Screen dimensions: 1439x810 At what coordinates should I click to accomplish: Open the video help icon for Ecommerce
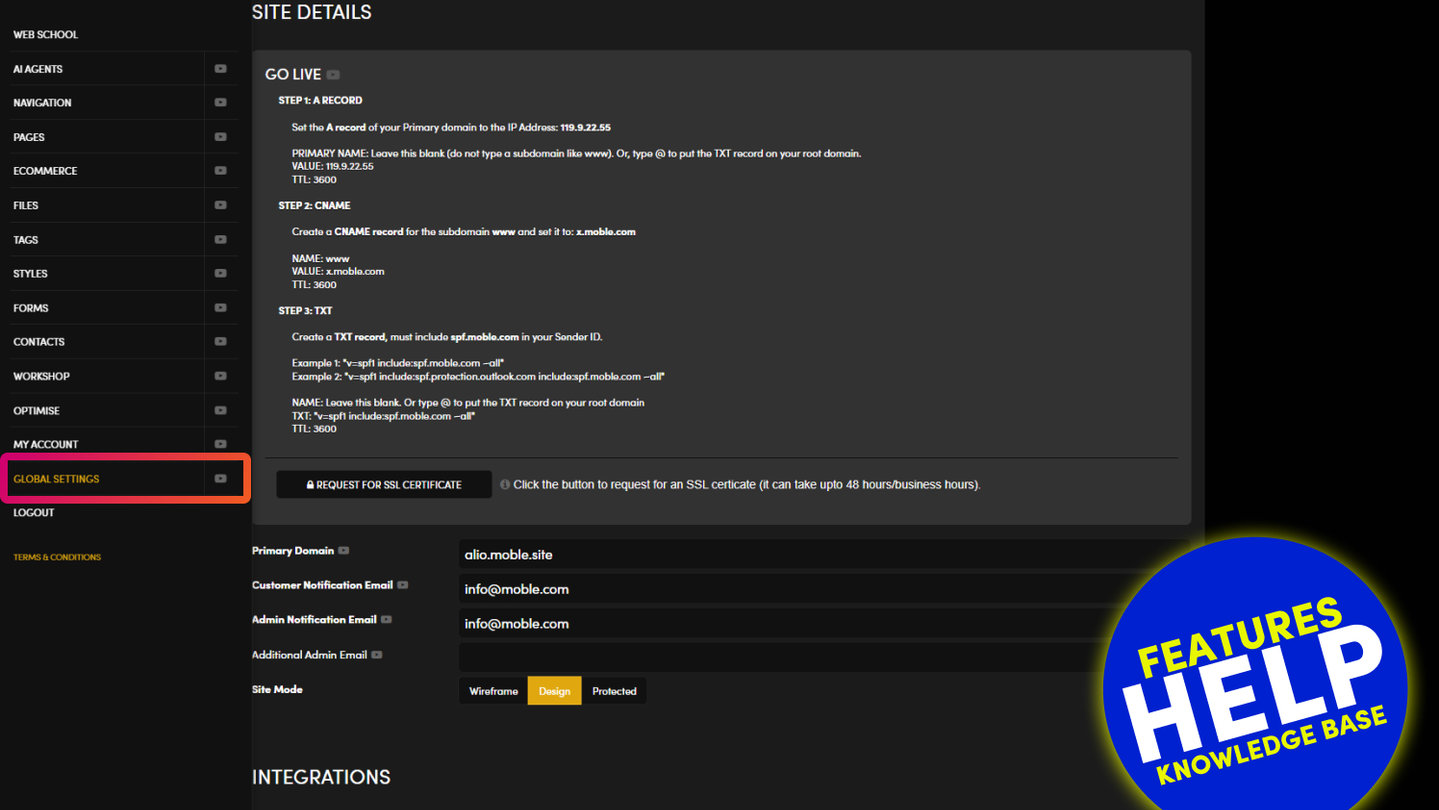pyautogui.click(x=220, y=171)
